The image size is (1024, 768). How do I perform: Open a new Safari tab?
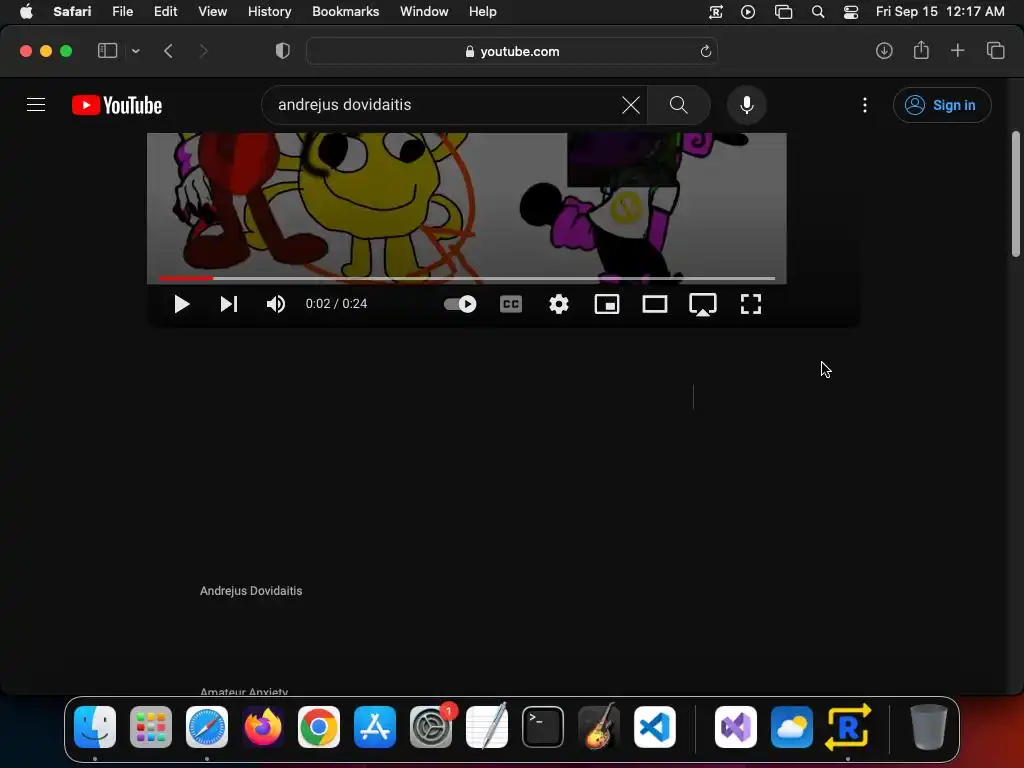click(957, 50)
